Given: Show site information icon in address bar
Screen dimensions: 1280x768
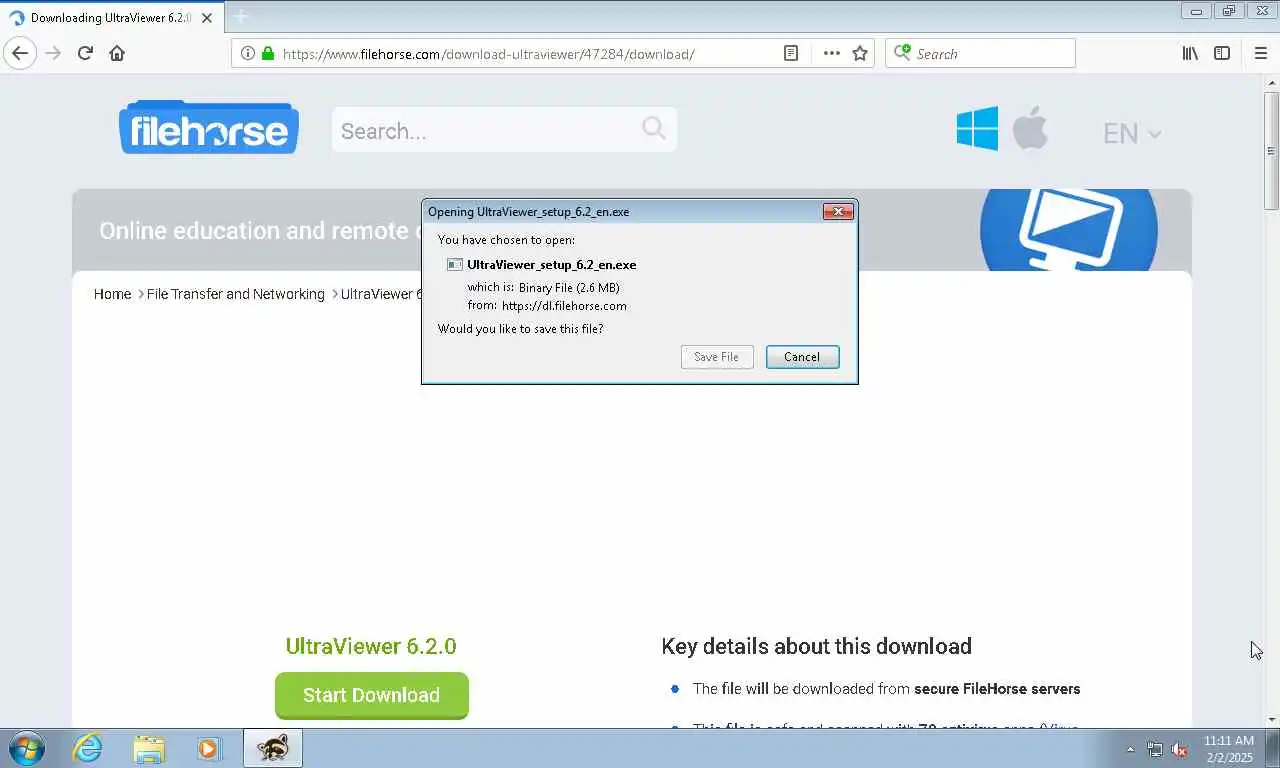Looking at the screenshot, I should tap(248, 54).
